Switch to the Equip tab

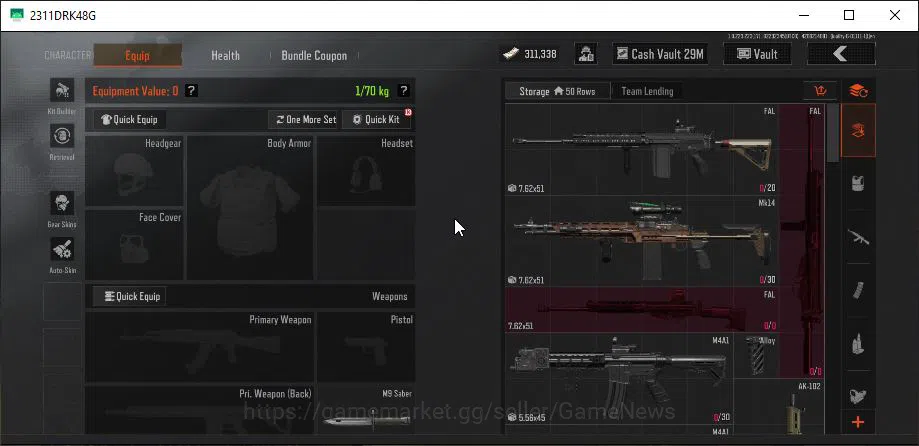[137, 56]
